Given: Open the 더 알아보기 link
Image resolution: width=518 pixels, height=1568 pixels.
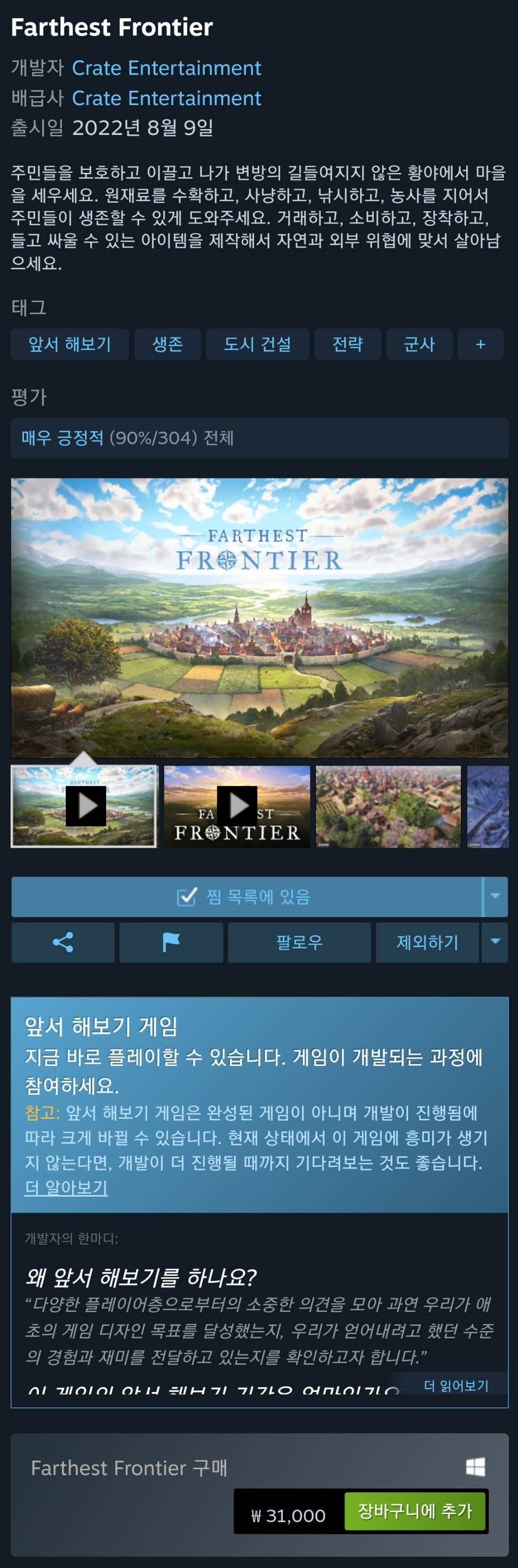Looking at the screenshot, I should pos(66,1188).
